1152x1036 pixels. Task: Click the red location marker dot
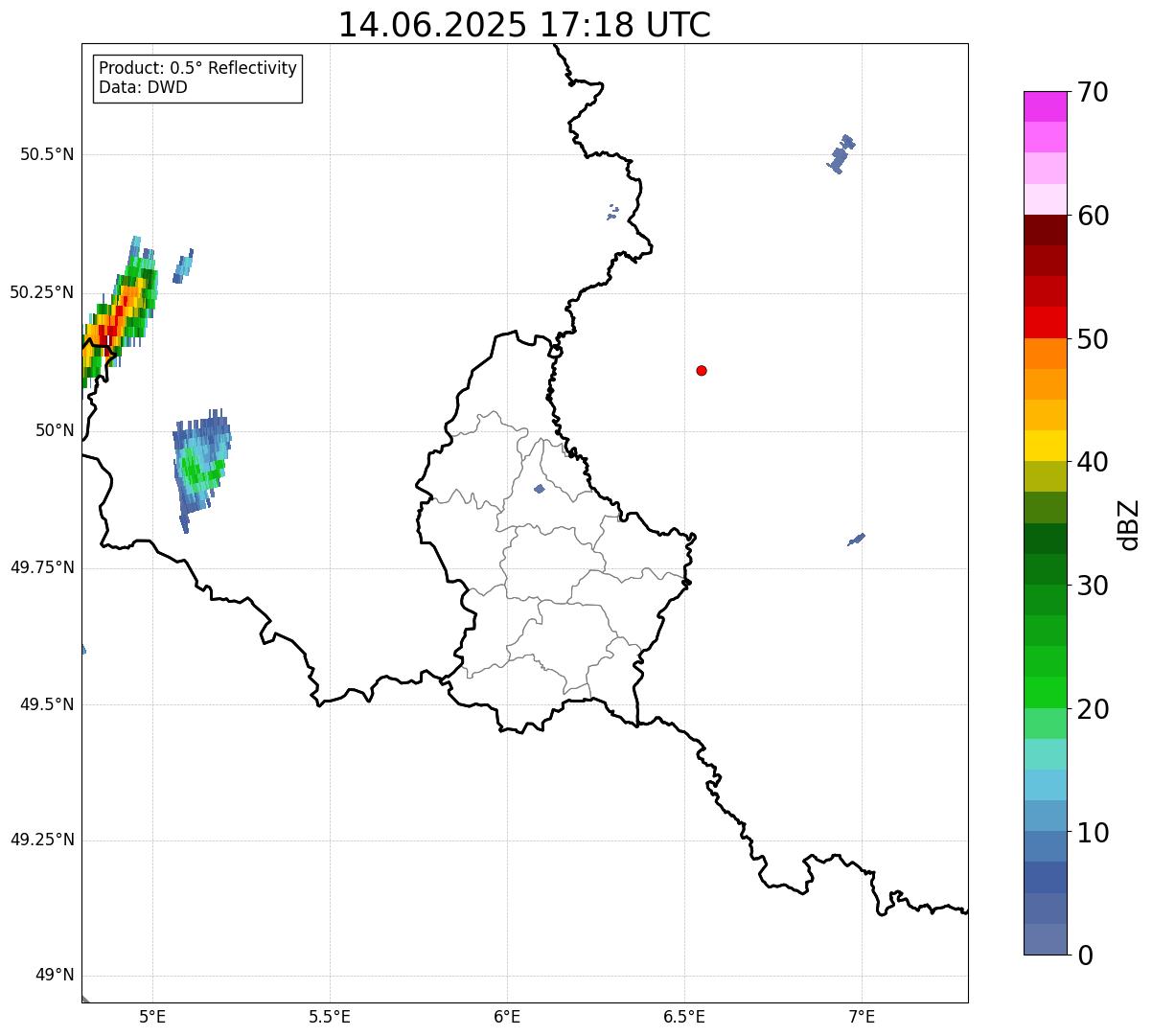click(x=702, y=370)
